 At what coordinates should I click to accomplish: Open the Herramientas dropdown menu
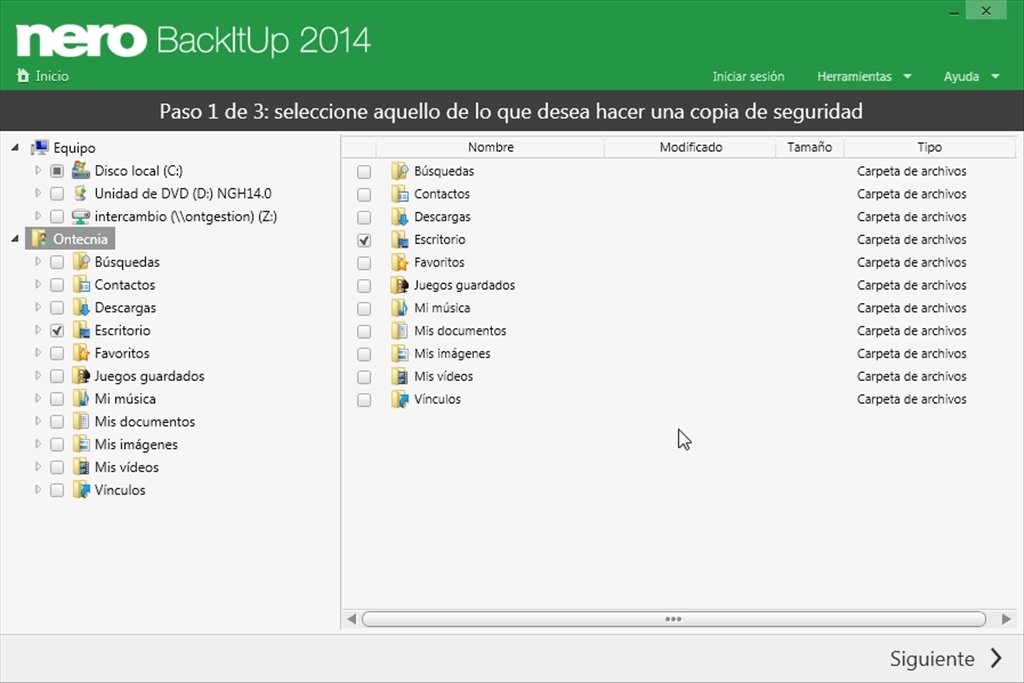tap(864, 76)
